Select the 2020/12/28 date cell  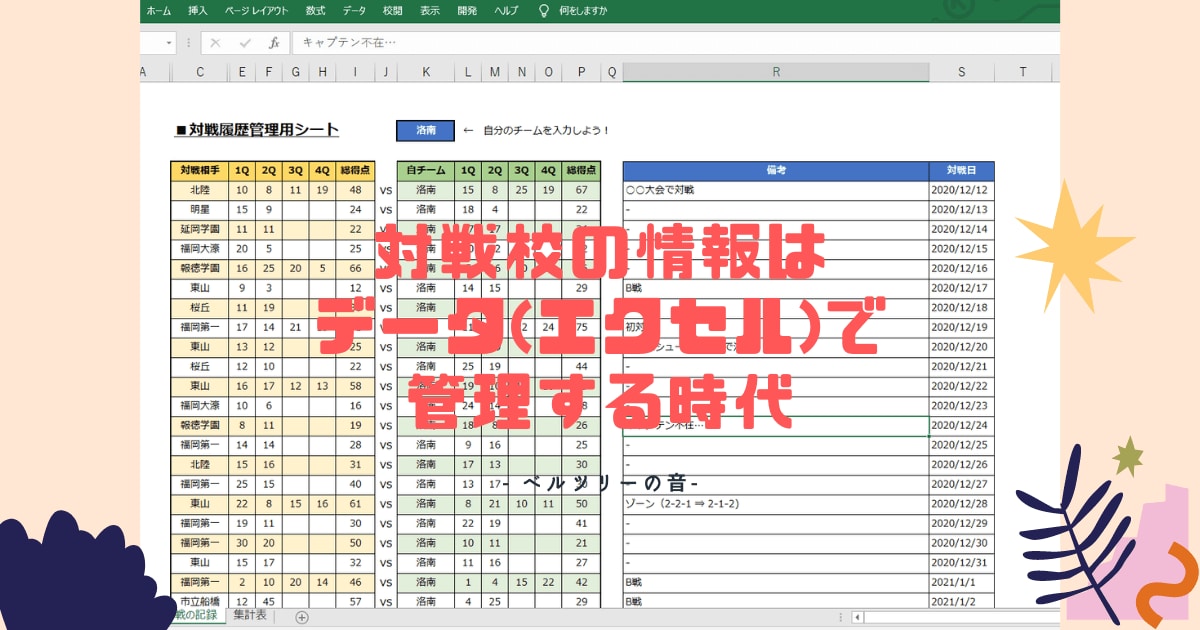tap(962, 503)
